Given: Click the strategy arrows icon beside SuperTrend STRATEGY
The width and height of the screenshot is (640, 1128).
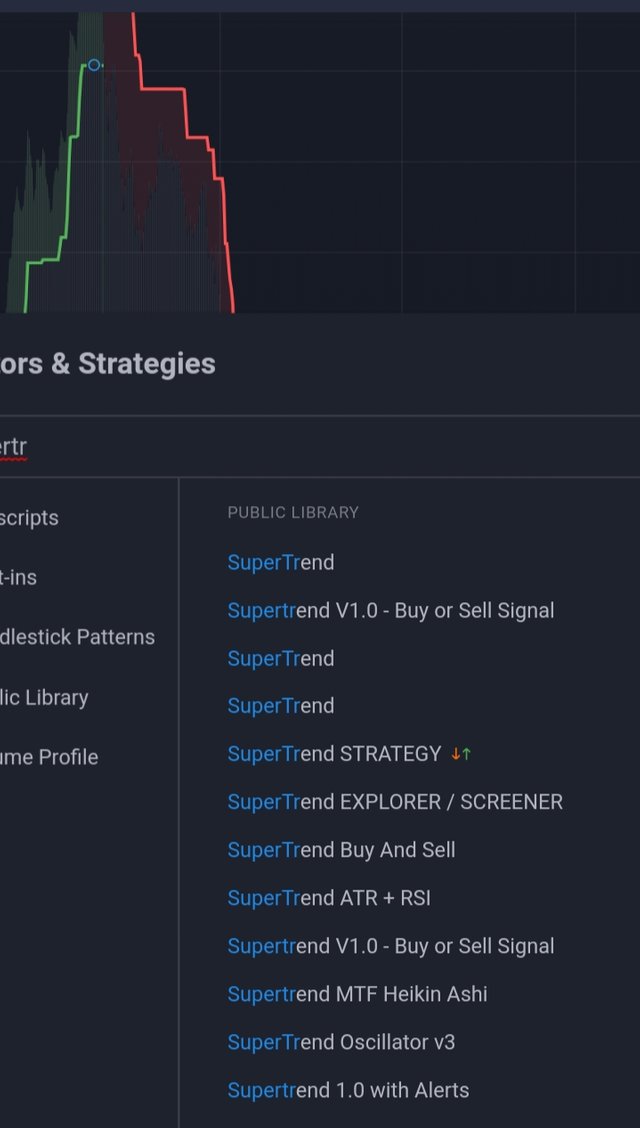Looking at the screenshot, I should tap(460, 754).
